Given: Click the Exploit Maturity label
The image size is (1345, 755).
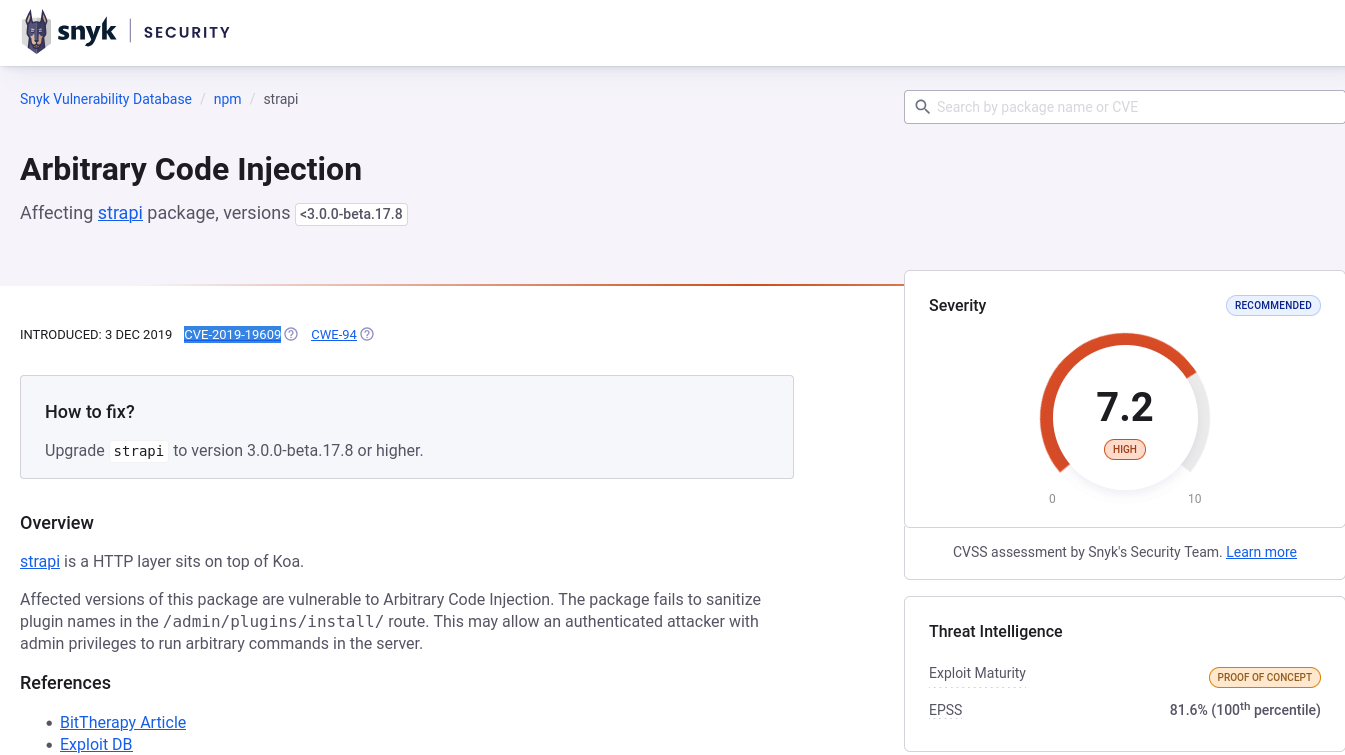Looking at the screenshot, I should [x=977, y=673].
